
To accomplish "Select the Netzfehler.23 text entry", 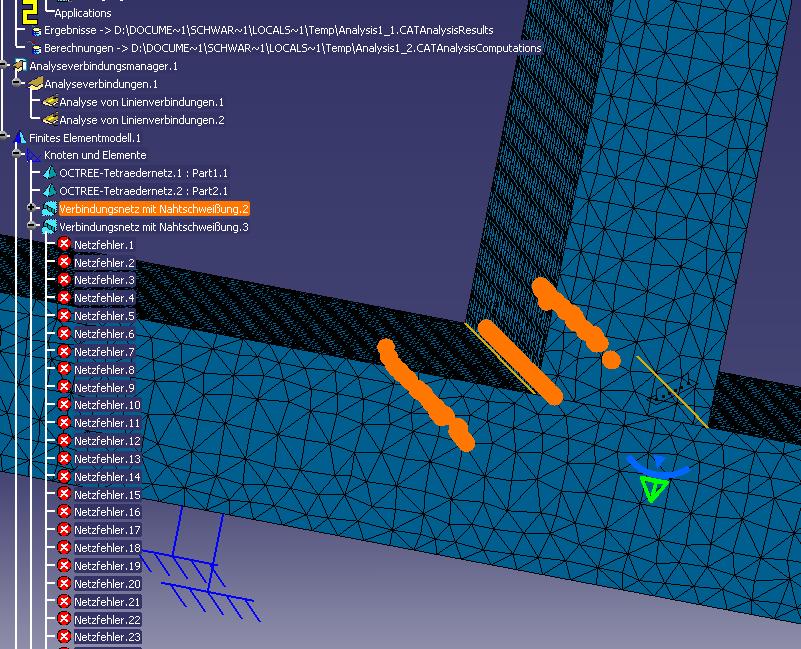I will (x=107, y=637).
